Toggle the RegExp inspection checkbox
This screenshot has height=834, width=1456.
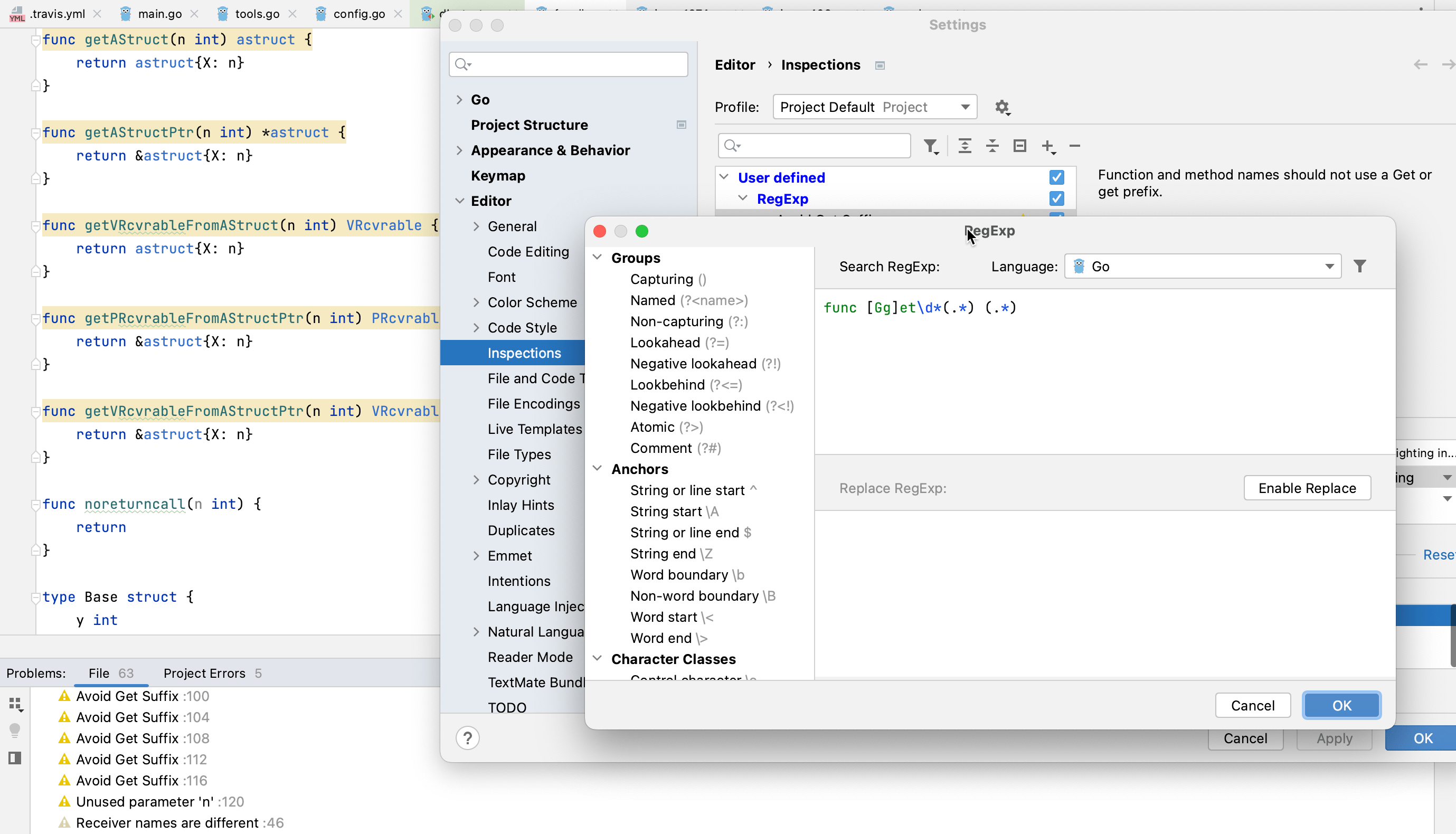(x=1056, y=199)
